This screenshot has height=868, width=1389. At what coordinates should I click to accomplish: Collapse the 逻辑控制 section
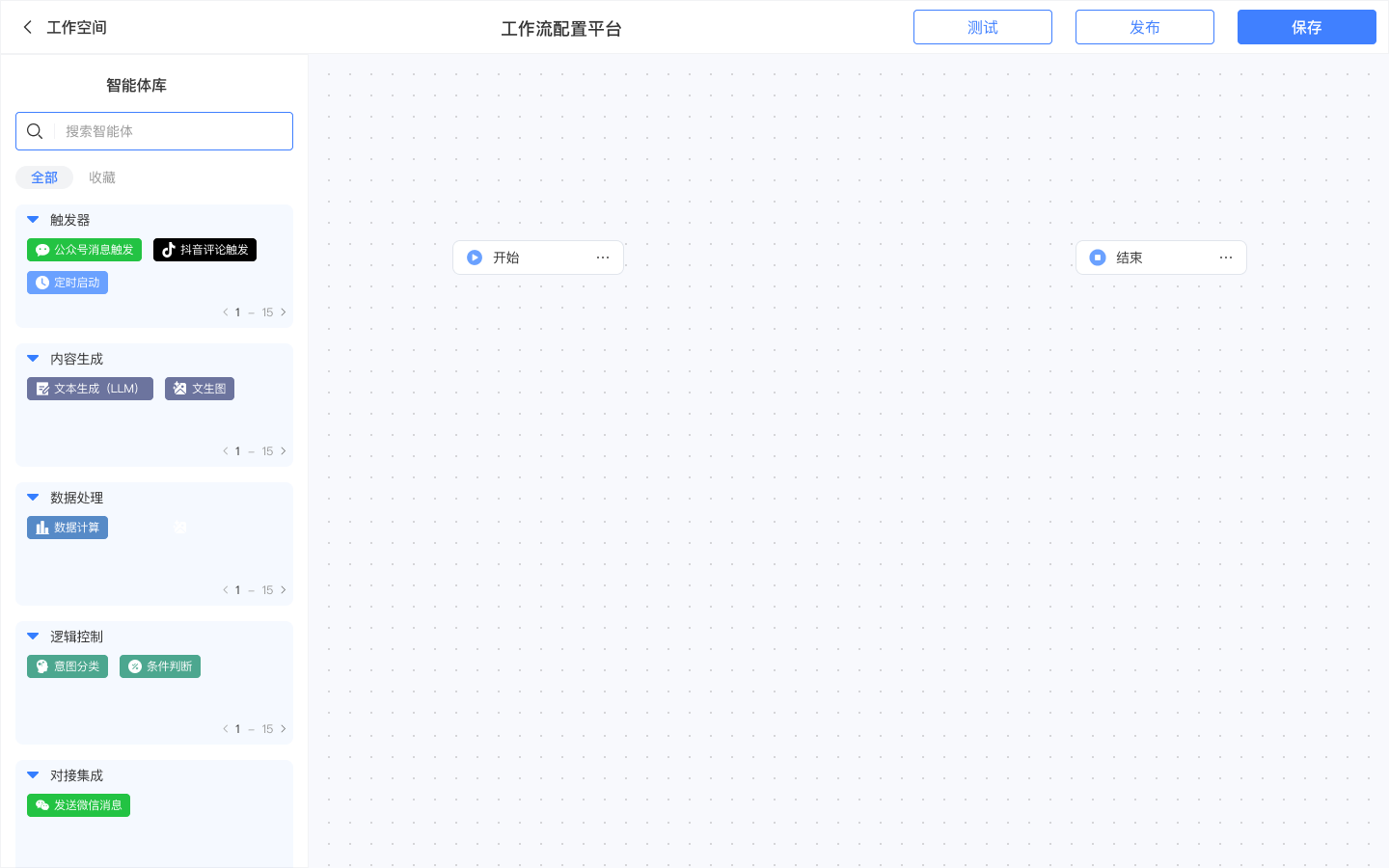33,637
